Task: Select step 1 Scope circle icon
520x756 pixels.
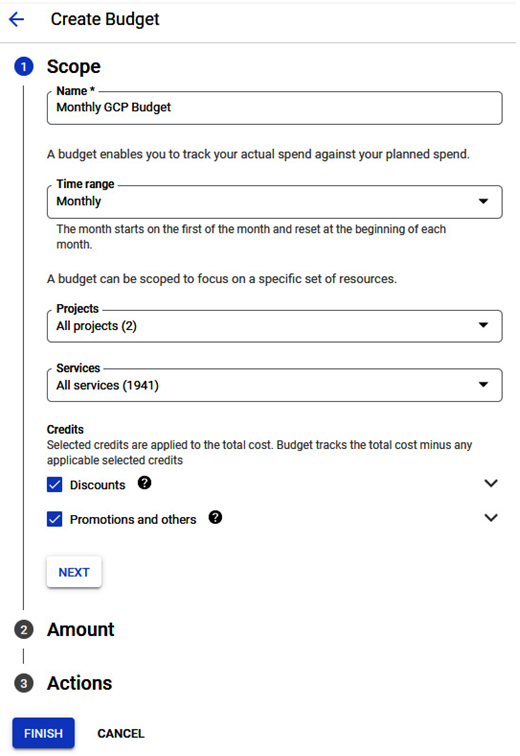Action: 24,67
